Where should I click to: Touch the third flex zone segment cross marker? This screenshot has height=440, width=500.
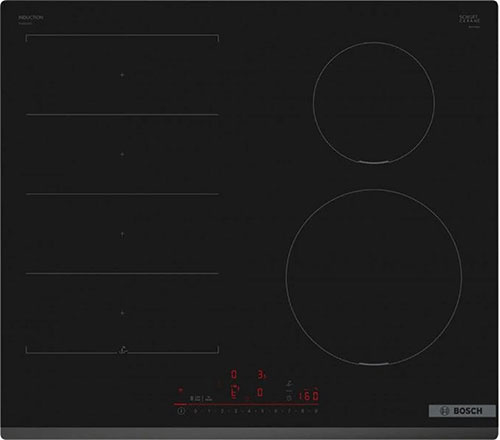pyautogui.click(x=122, y=235)
